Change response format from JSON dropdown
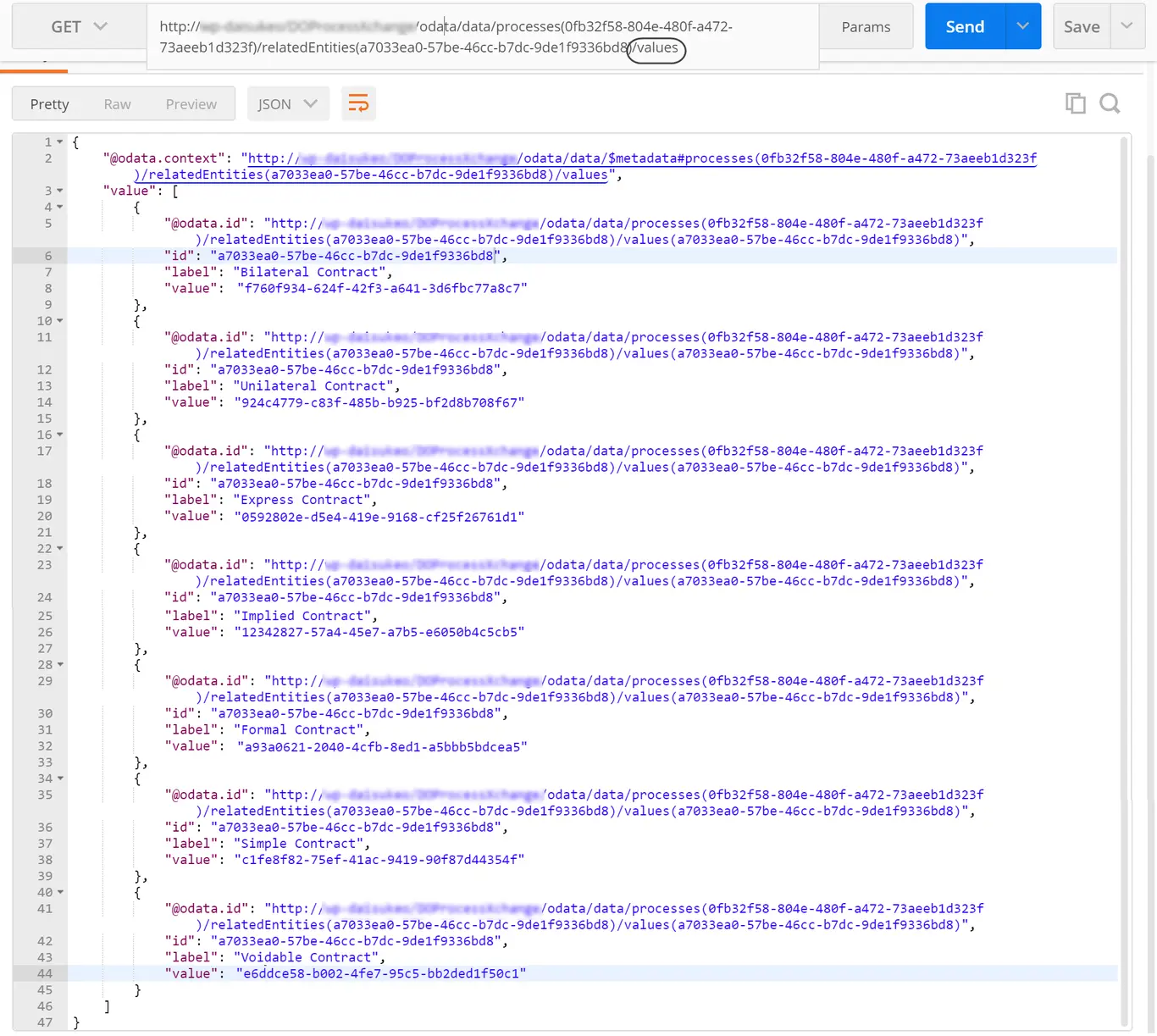This screenshot has height=1036, width=1157. 288,104
